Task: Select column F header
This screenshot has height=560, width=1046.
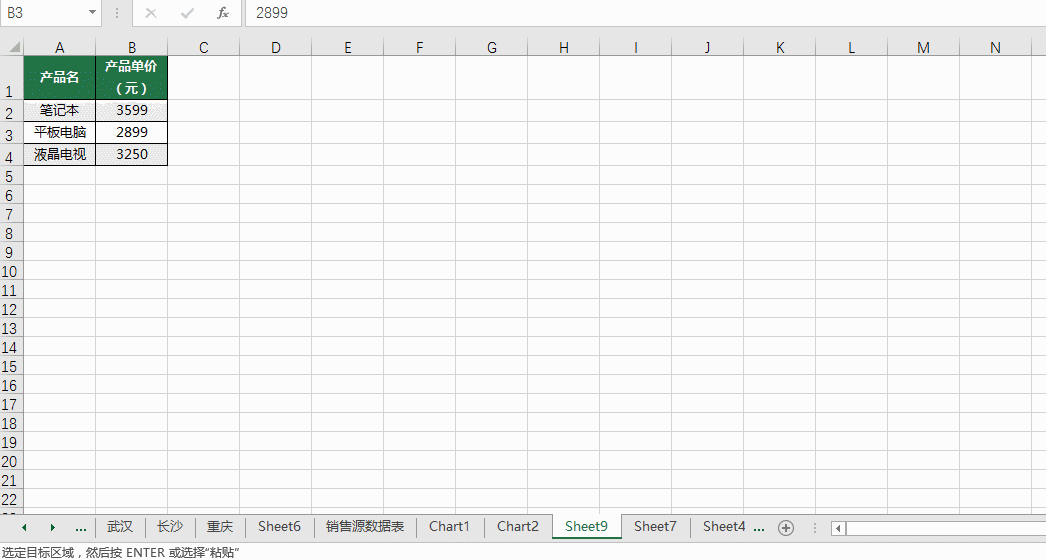Action: tap(420, 47)
